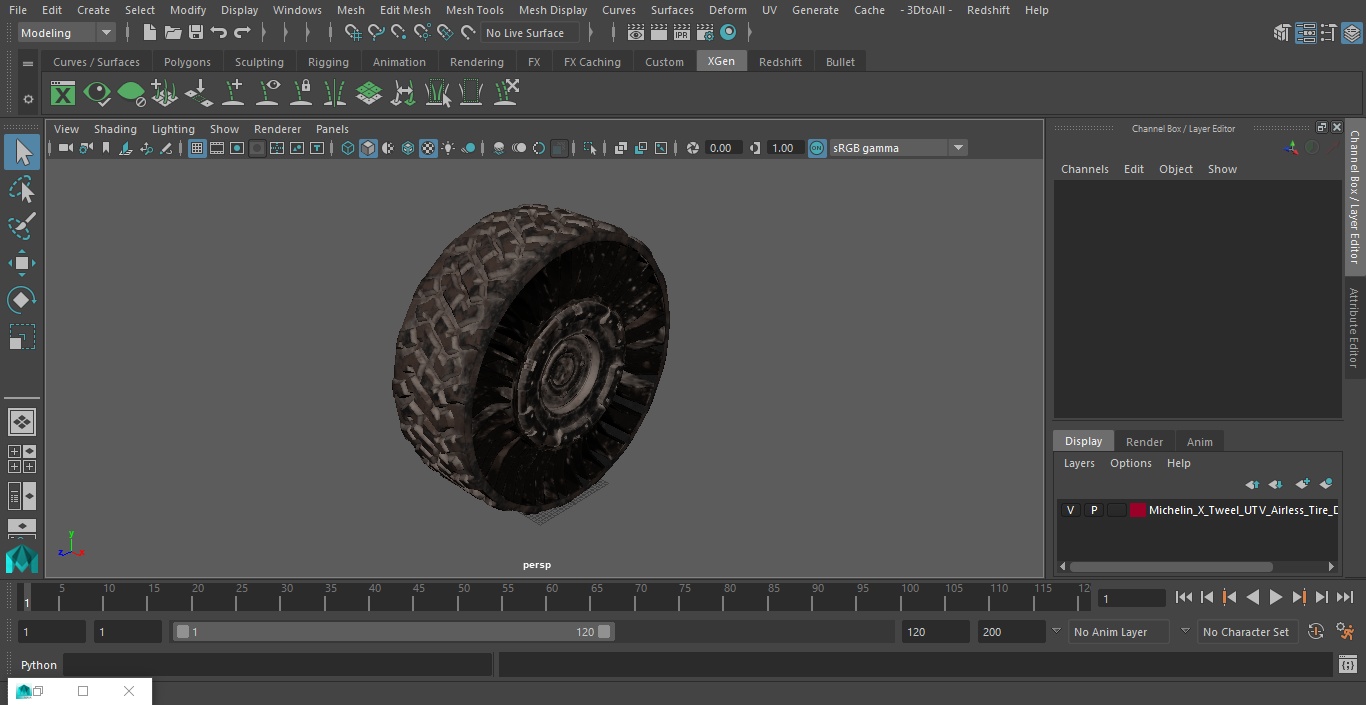Open the Channels menu in Channel Box

(1084, 169)
